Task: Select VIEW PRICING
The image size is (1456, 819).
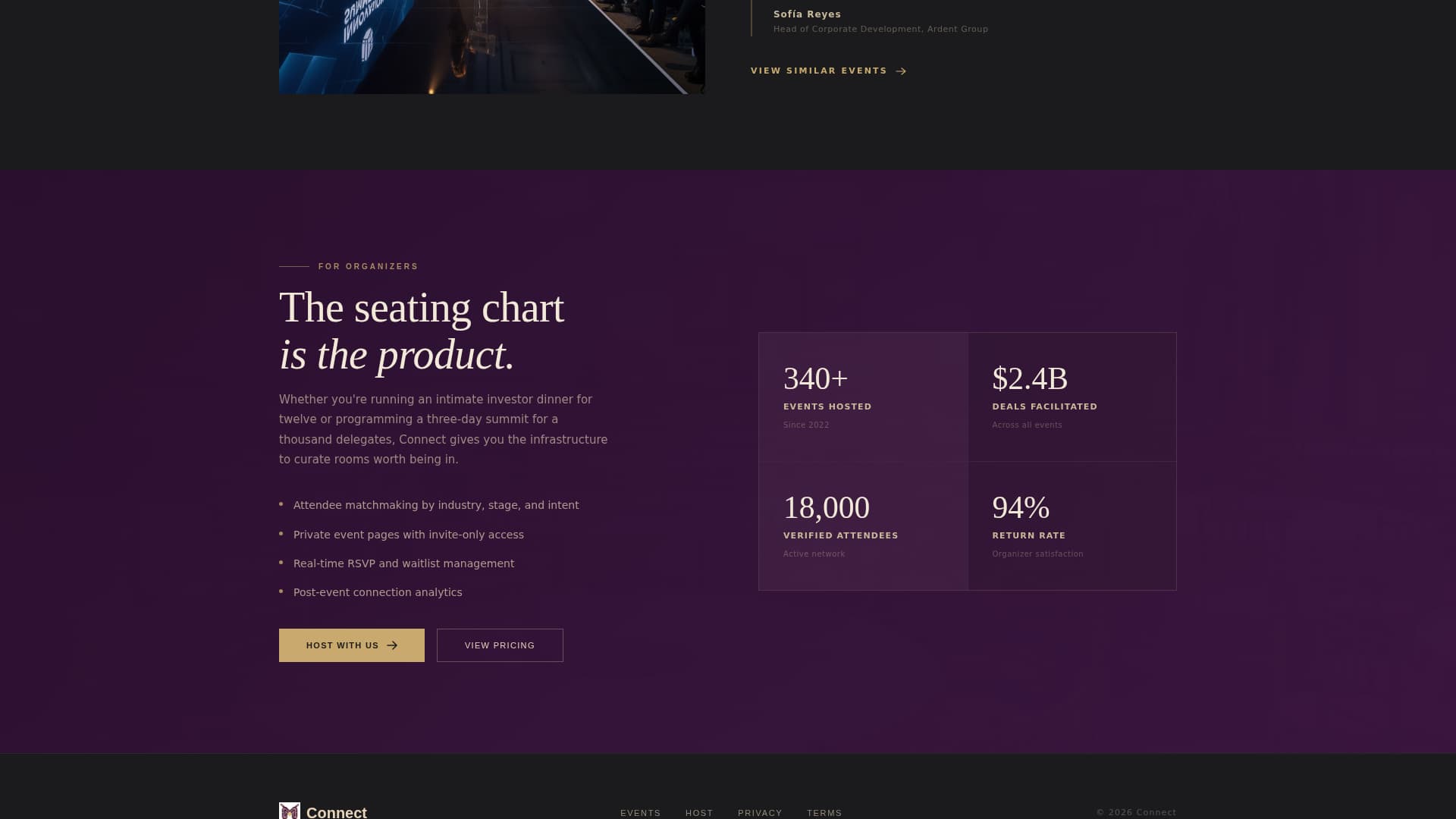Action: click(499, 645)
